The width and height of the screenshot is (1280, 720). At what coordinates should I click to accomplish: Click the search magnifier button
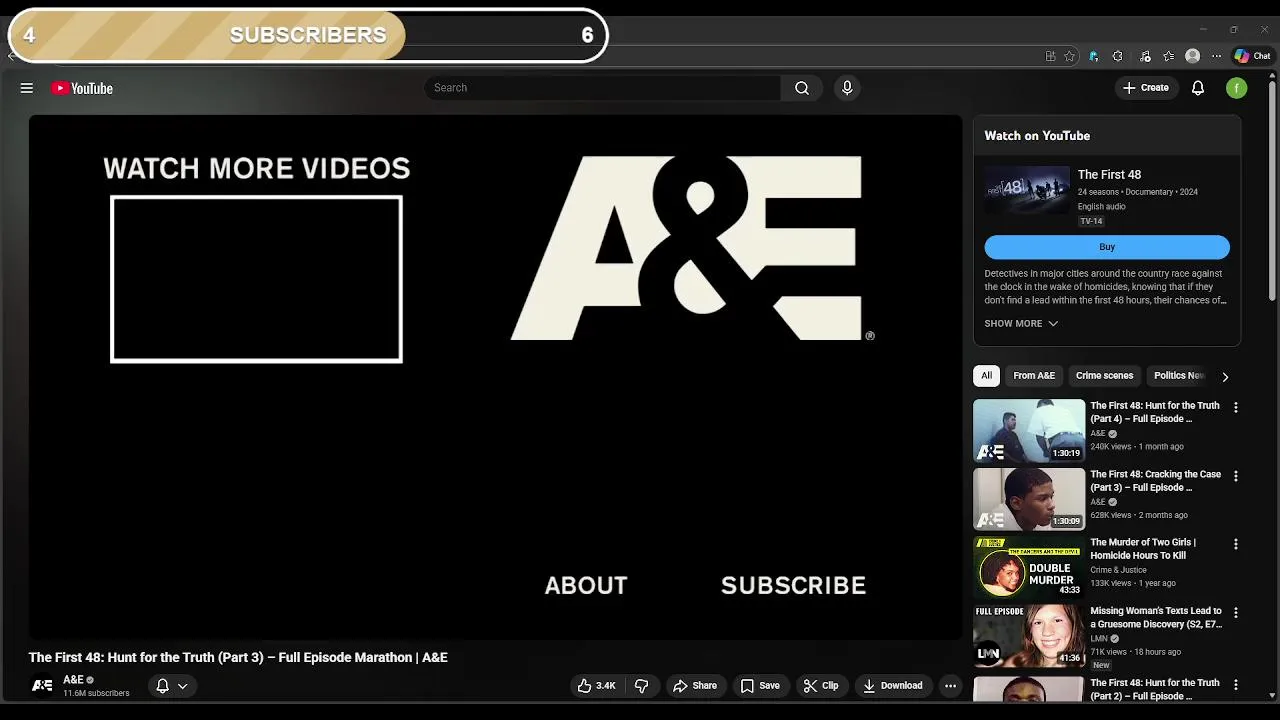click(x=802, y=88)
